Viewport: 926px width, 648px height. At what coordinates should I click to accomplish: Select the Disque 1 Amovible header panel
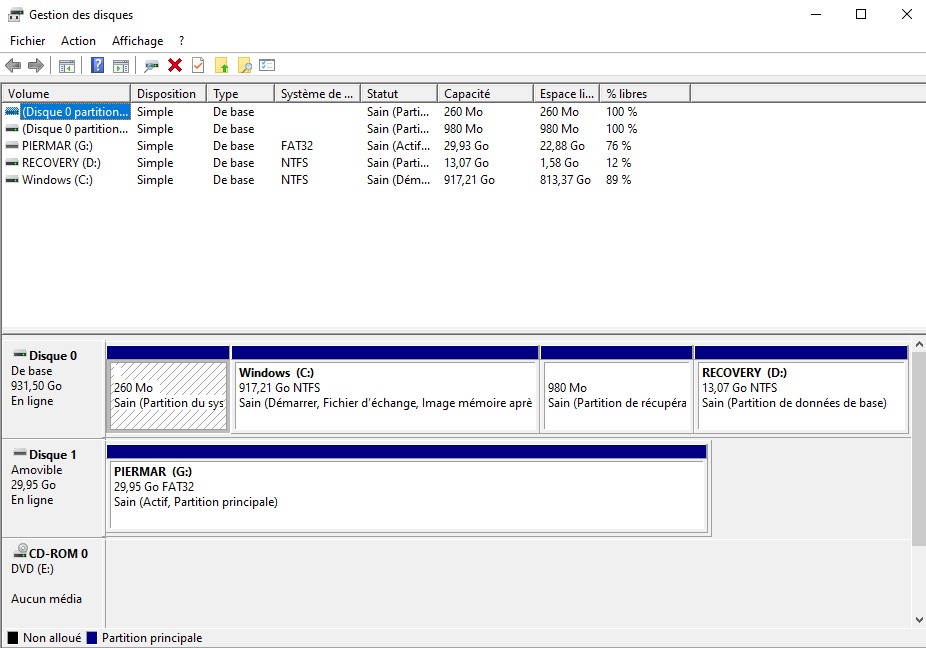54,488
